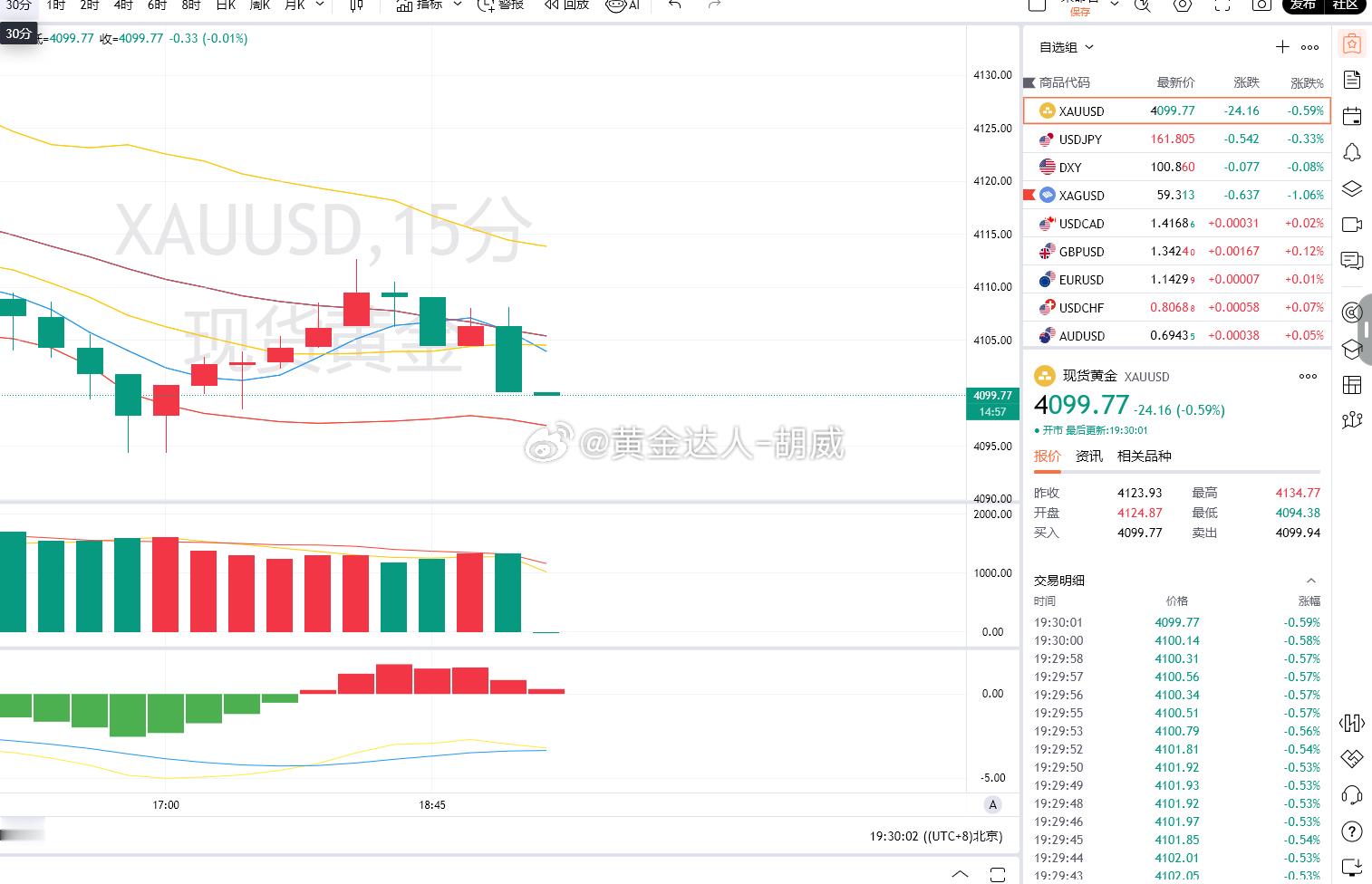Select the EURUSD watchlist row
Viewport: 1372px width, 884px height.
pyautogui.click(x=1176, y=279)
